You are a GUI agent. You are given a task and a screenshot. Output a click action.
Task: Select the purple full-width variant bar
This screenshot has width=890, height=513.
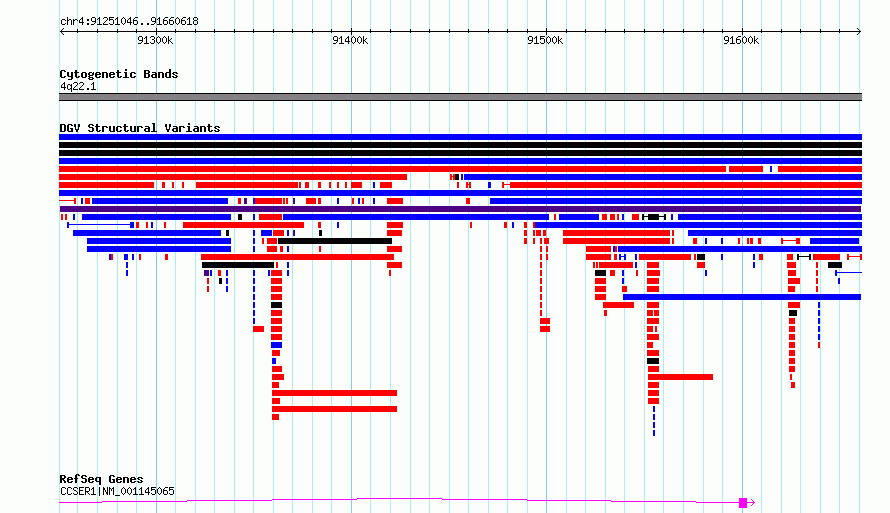(460, 209)
